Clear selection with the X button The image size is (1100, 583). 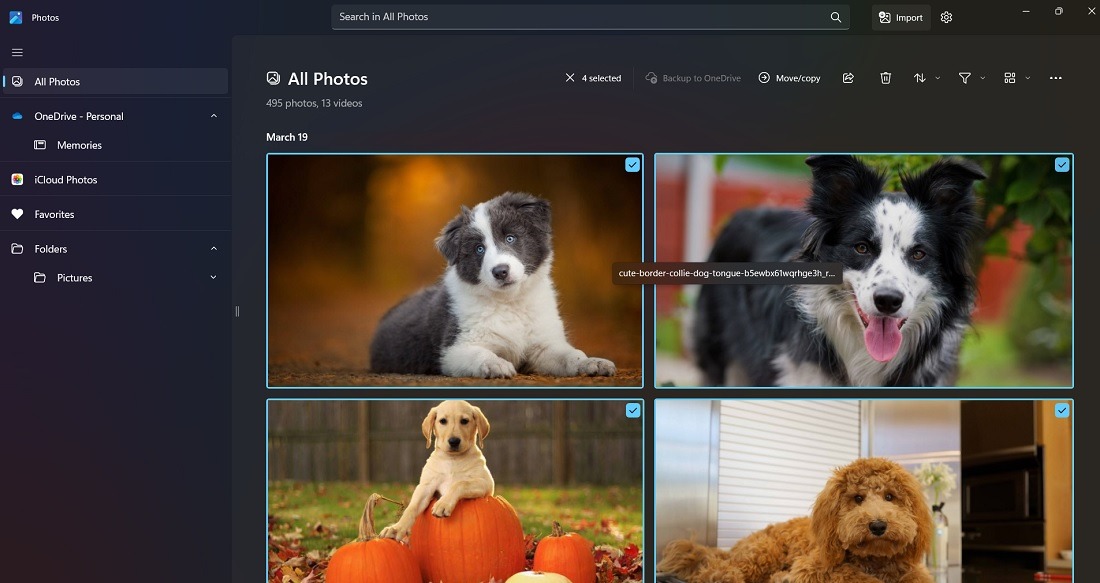click(x=570, y=77)
